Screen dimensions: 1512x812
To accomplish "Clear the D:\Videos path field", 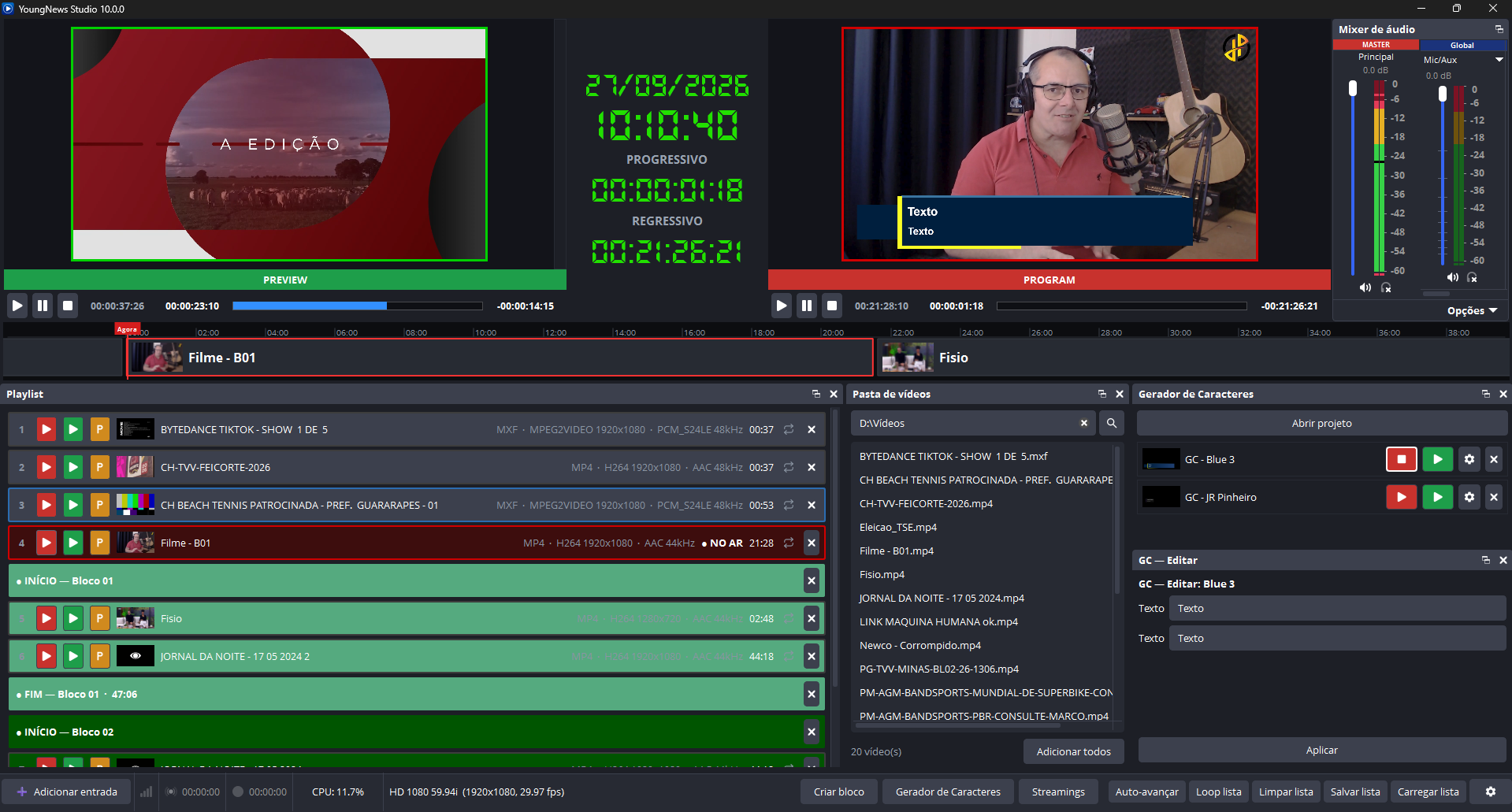I will pos(1084,423).
